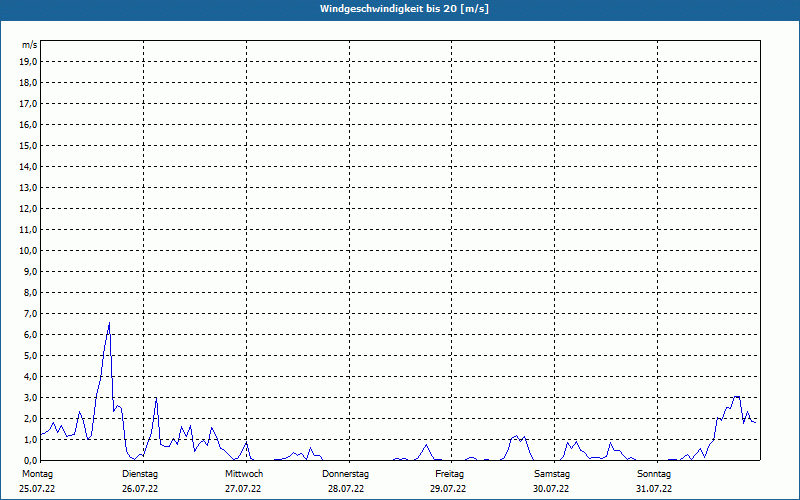Screen dimensions: 800x500
Task: Click the chart title 'Windgeschwindigkeit bis 20 [m/s]'
Action: coord(404,9)
